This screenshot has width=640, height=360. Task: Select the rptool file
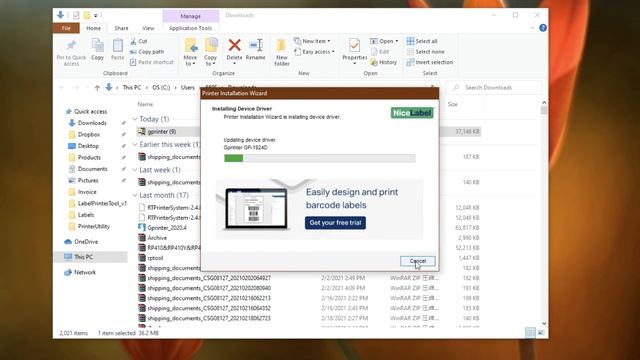tap(155, 258)
